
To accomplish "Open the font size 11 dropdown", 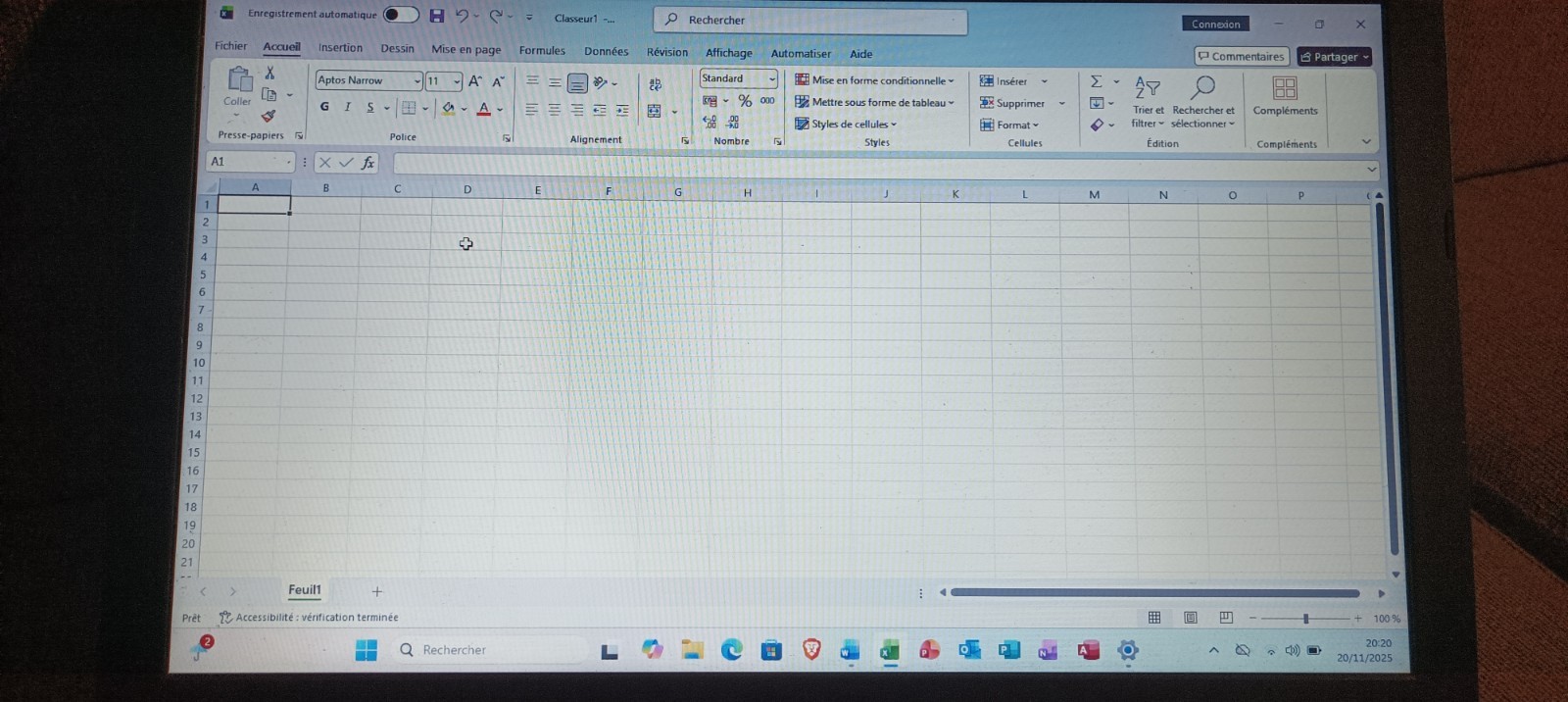I will 457,82.
